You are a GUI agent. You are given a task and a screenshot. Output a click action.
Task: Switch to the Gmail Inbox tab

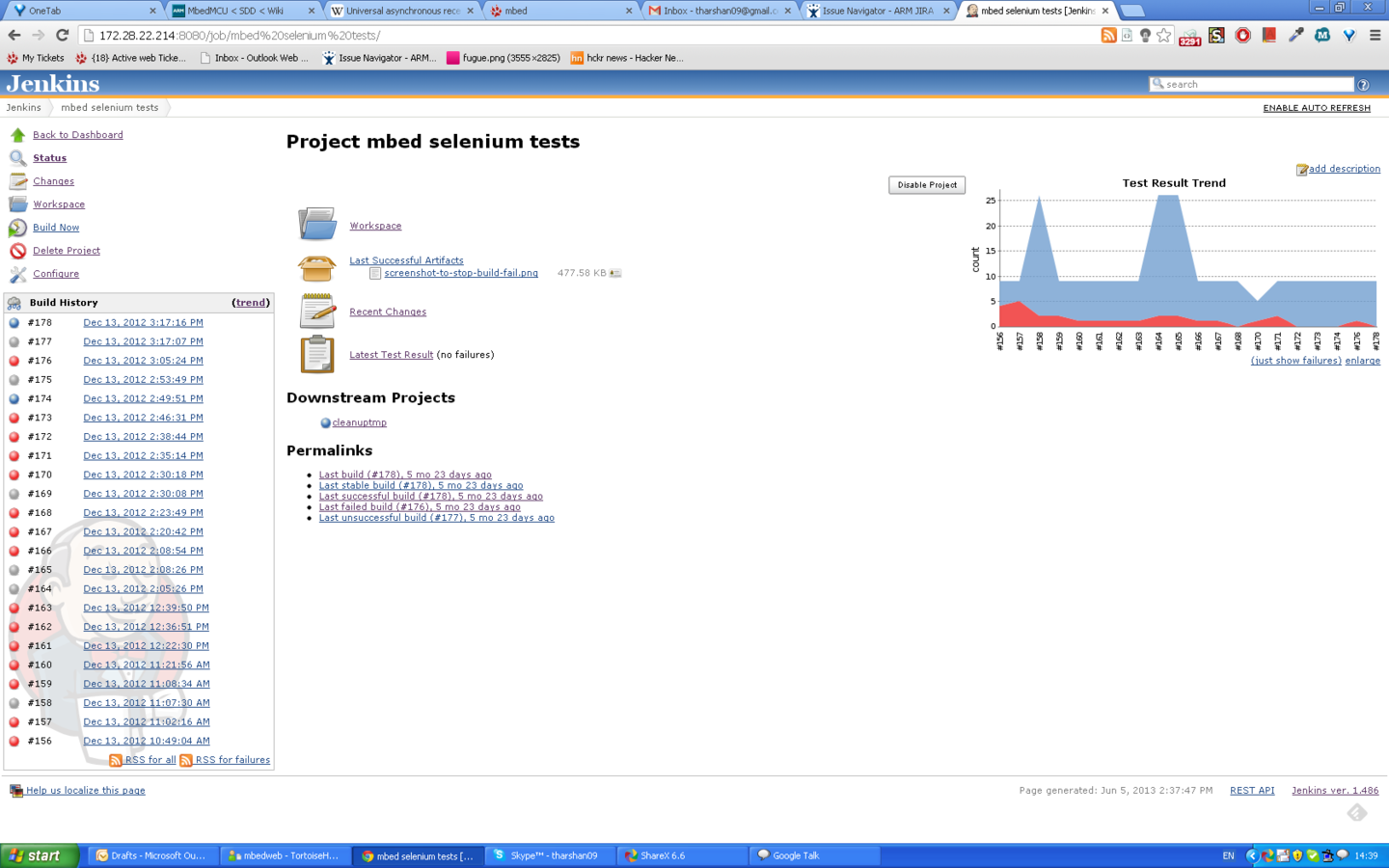[x=719, y=11]
